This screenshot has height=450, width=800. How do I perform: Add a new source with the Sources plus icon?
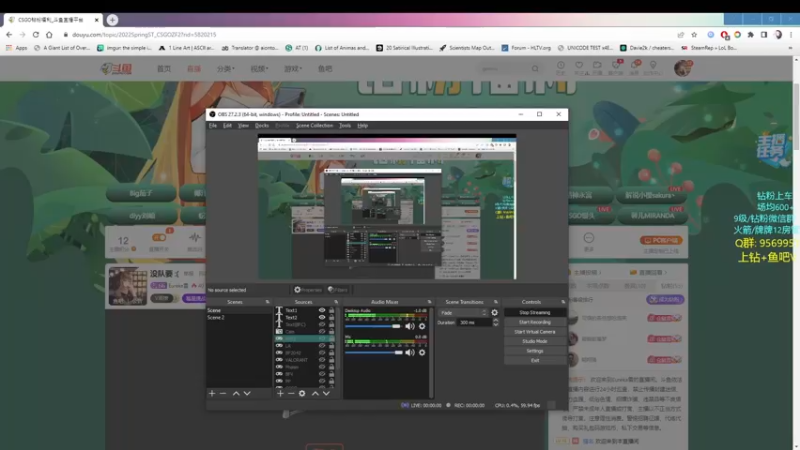[x=280, y=393]
